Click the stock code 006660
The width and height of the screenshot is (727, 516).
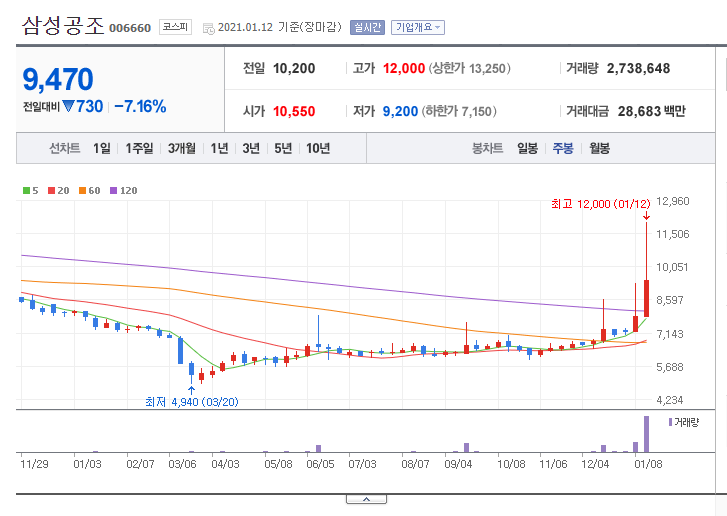130,28
